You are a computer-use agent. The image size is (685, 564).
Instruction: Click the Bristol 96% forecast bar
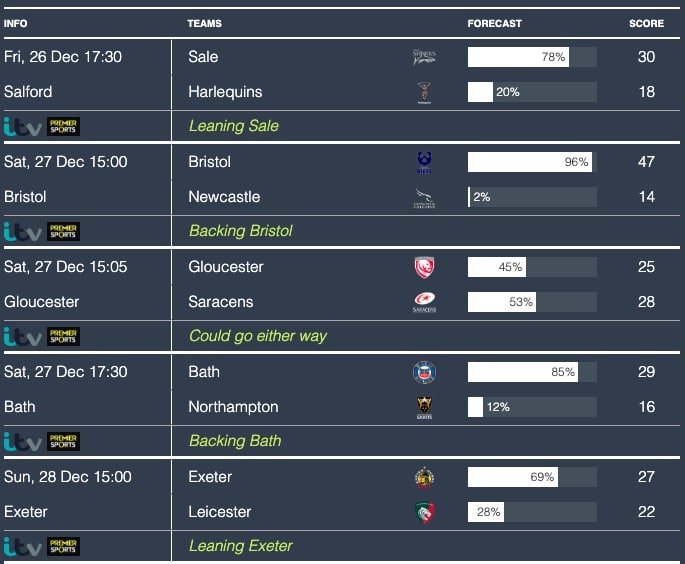coord(531,162)
